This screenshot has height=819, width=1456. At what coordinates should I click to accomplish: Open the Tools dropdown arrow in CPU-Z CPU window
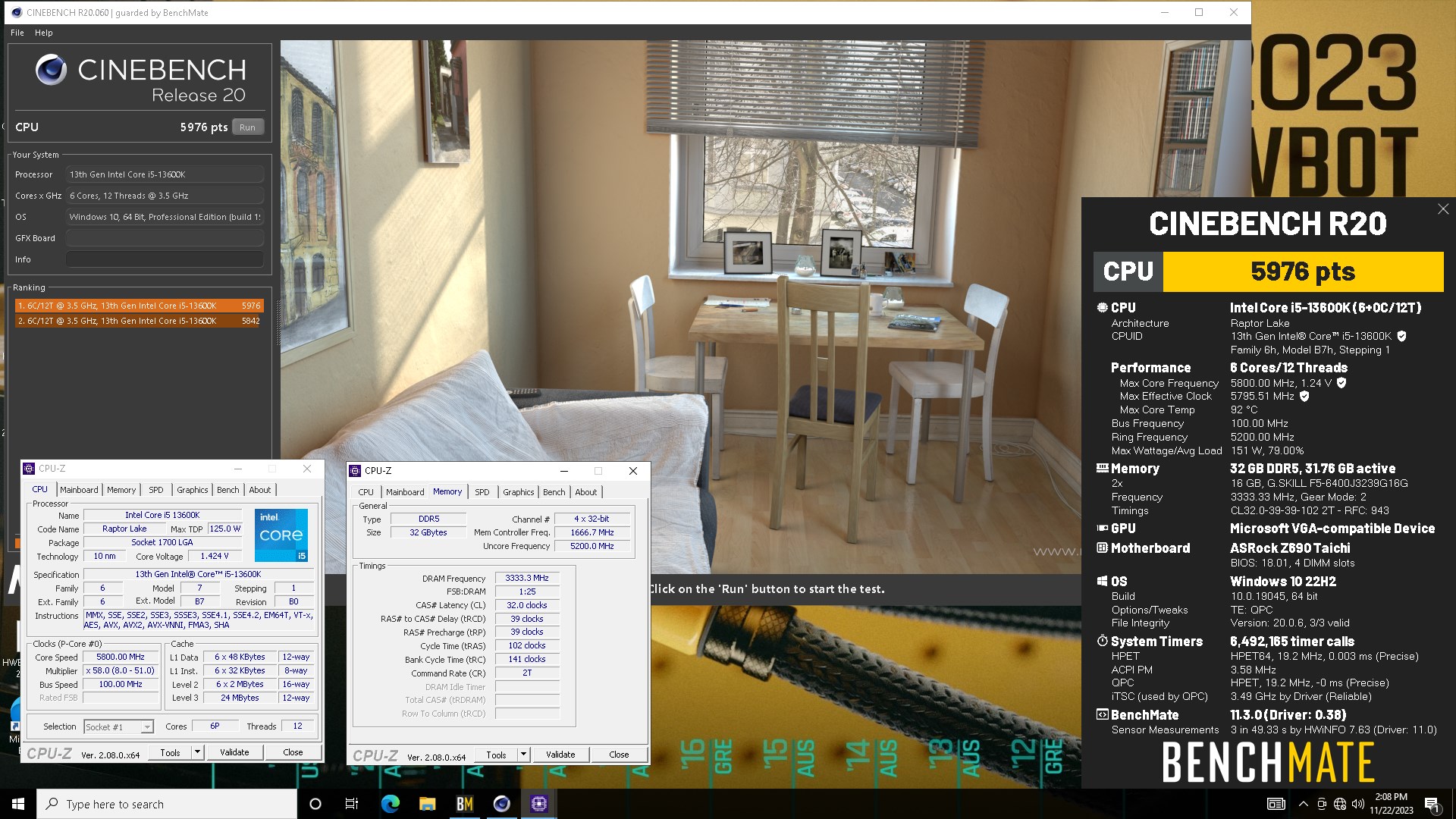click(x=197, y=752)
